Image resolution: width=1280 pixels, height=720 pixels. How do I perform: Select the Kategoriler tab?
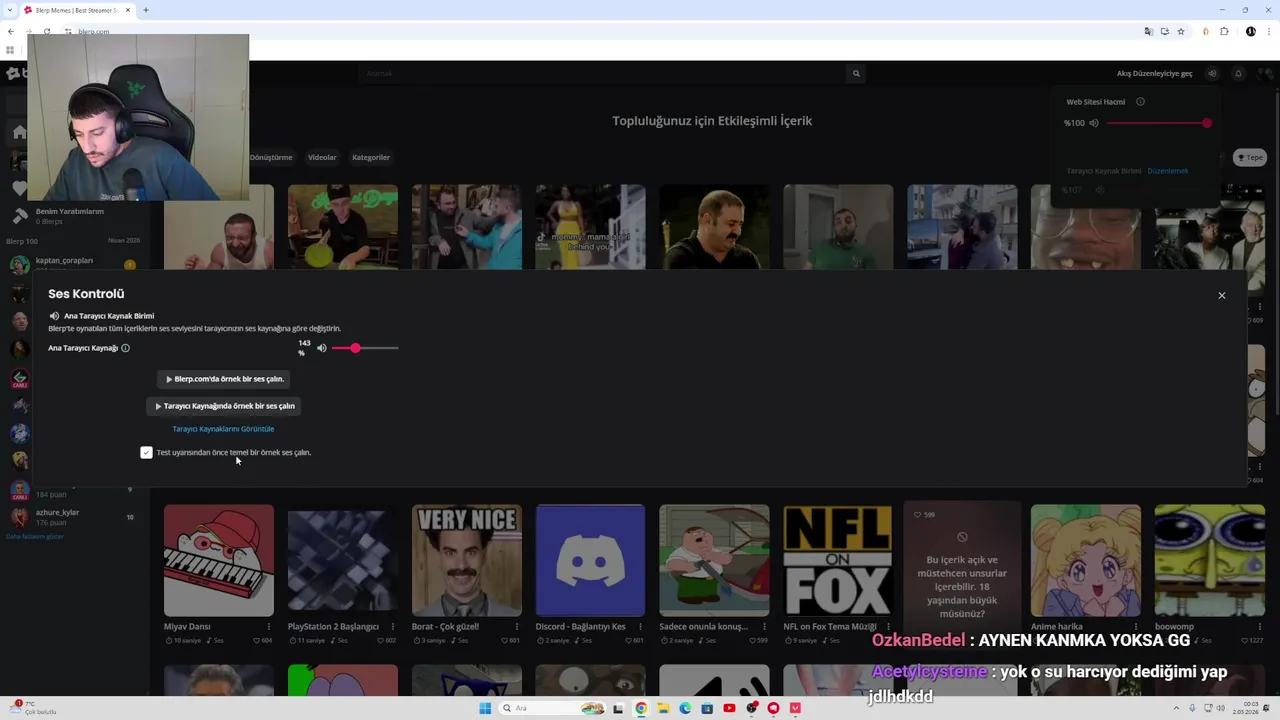pos(371,157)
